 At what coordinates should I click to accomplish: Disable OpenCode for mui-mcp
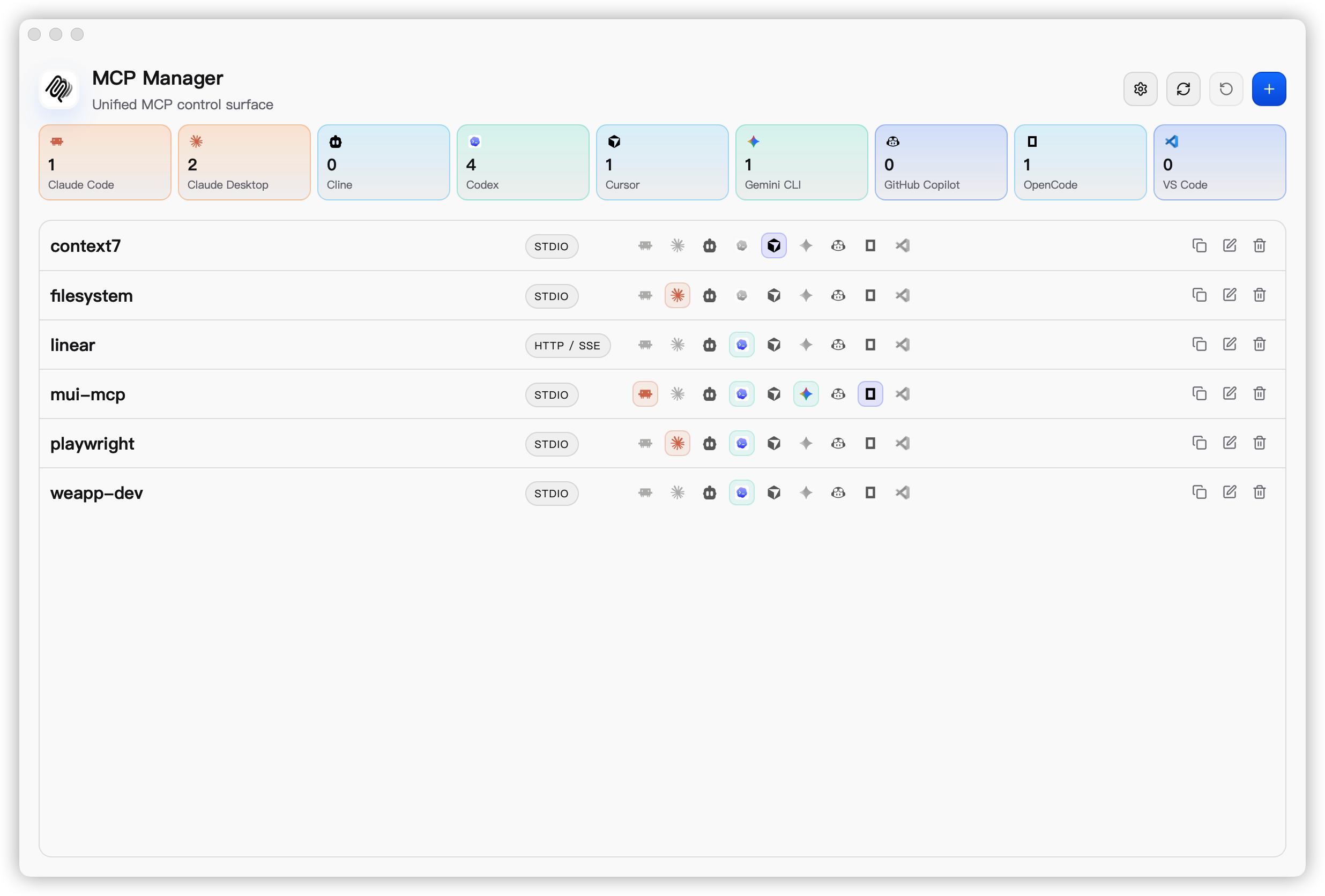[x=870, y=394]
